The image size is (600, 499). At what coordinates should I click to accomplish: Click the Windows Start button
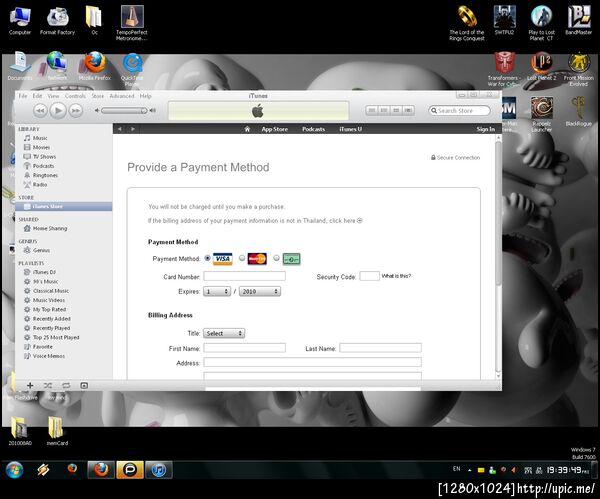(x=14, y=470)
